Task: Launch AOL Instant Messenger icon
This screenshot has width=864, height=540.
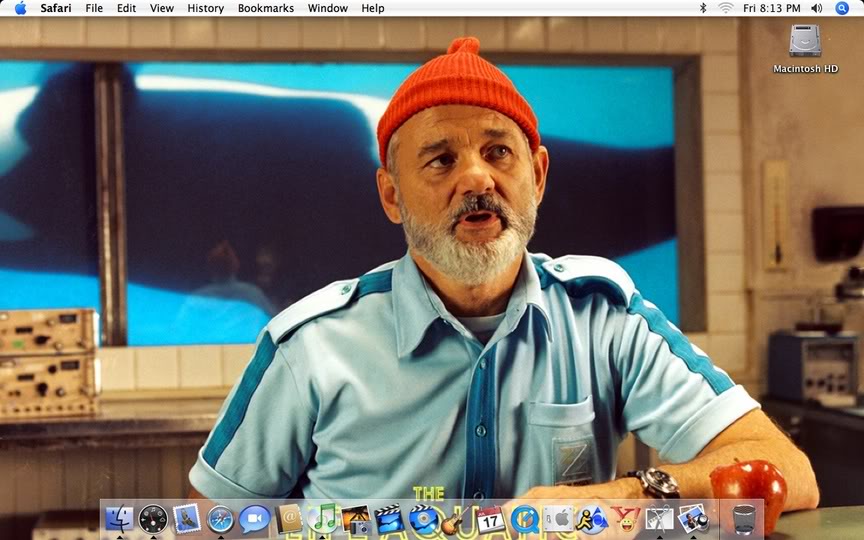Action: coord(592,519)
